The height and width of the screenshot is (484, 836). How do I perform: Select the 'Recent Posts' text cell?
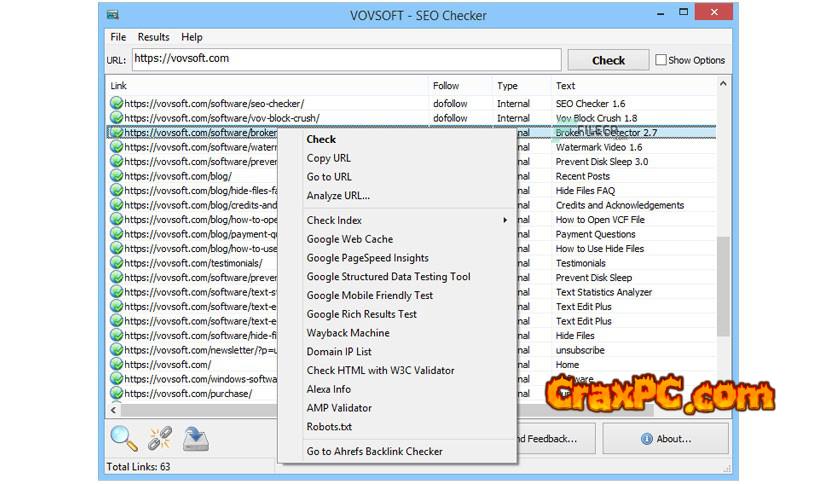[x=582, y=176]
